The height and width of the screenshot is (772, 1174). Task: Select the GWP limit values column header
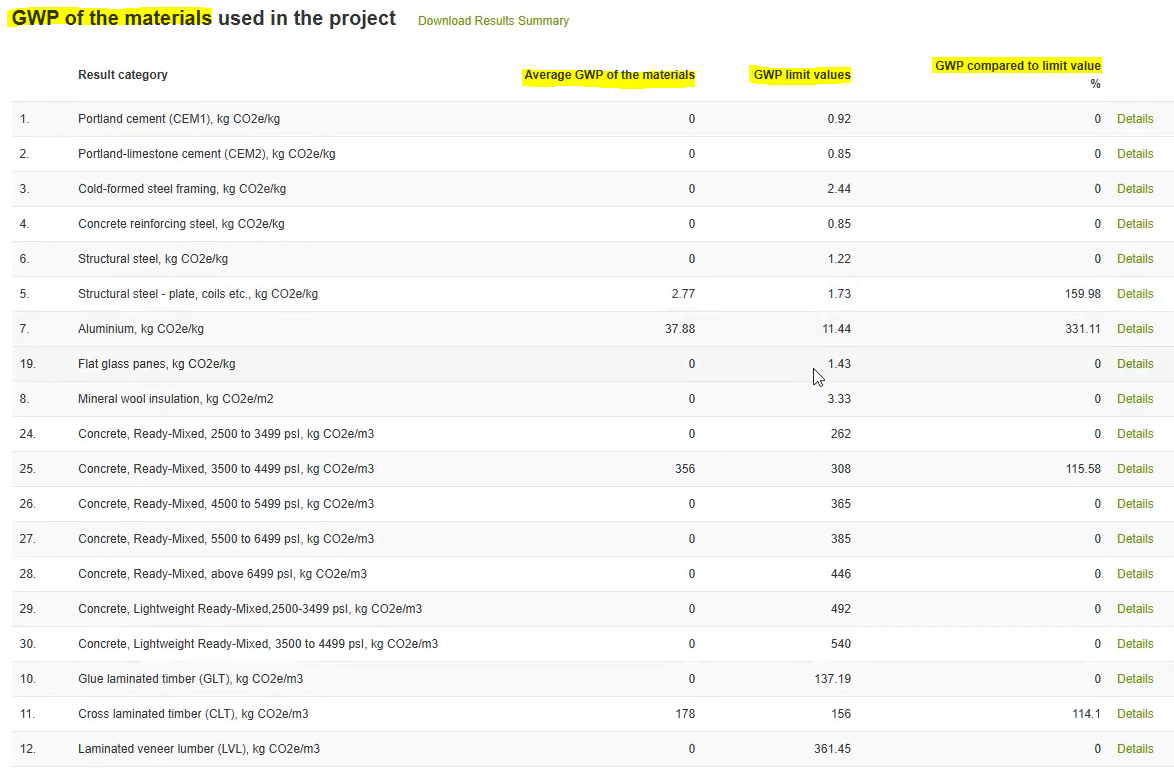801,74
